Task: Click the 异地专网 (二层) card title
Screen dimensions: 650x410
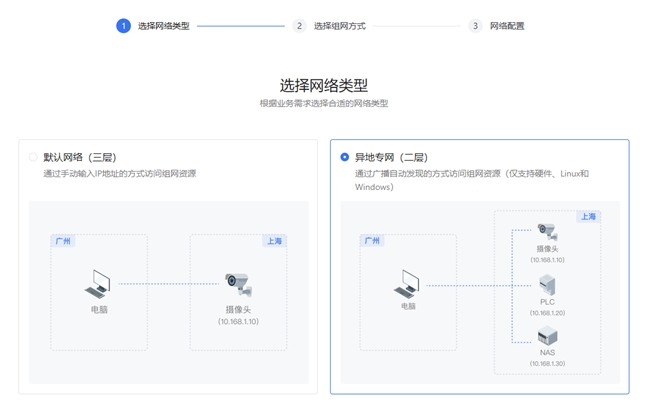Action: pyautogui.click(x=391, y=157)
